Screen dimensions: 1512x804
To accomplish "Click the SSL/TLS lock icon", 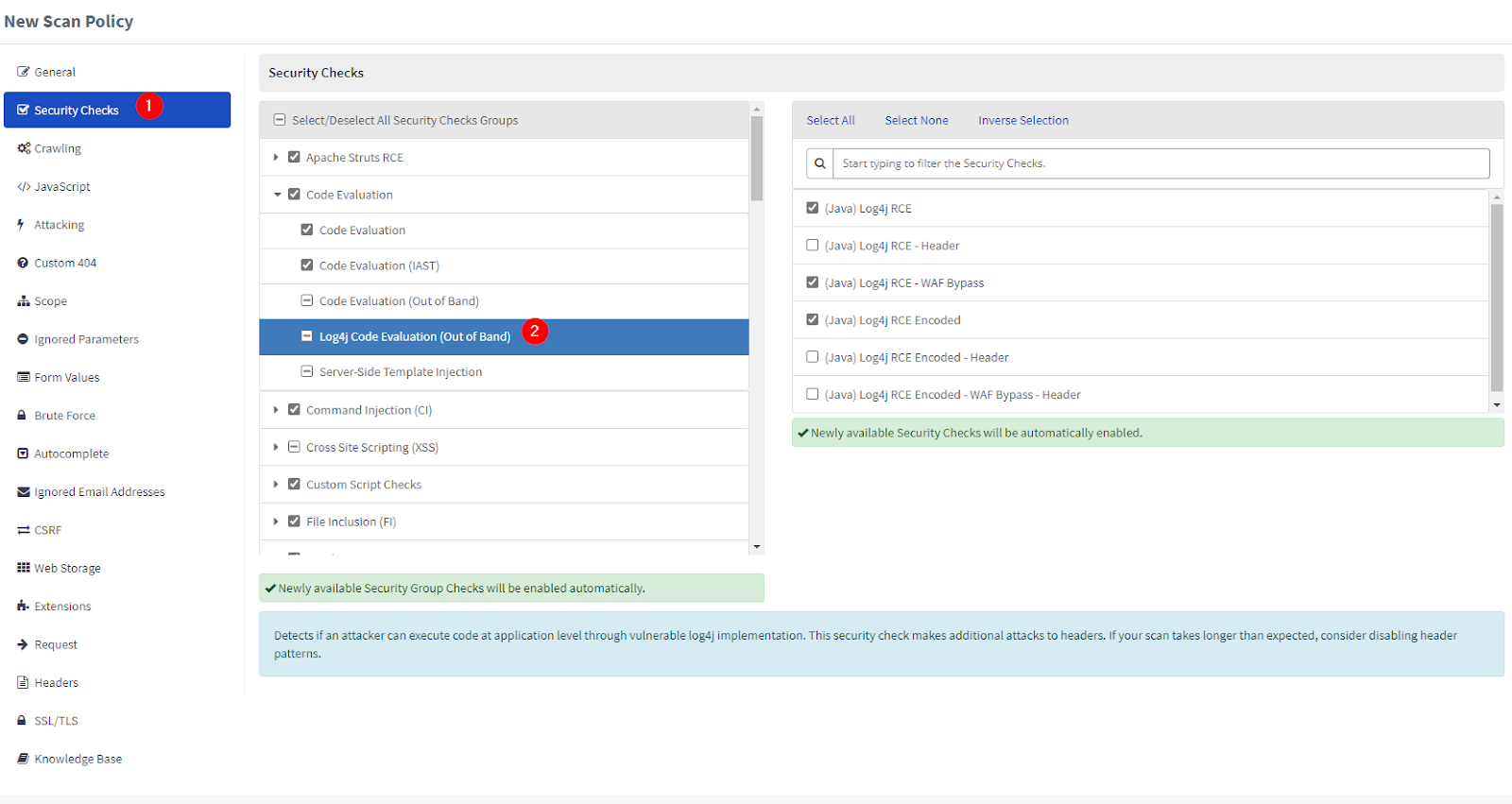I will pos(22,720).
